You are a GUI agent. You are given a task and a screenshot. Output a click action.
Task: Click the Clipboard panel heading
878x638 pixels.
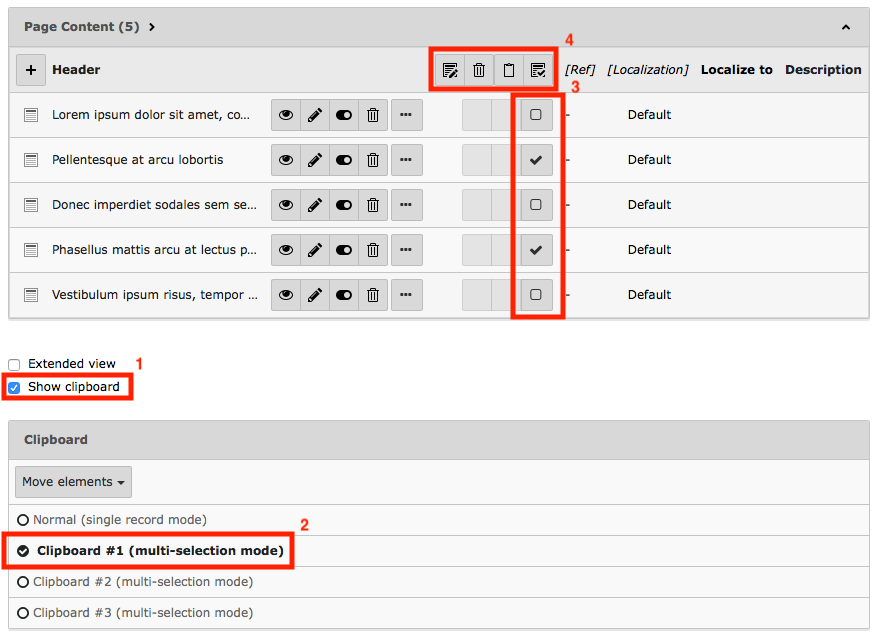tap(56, 440)
